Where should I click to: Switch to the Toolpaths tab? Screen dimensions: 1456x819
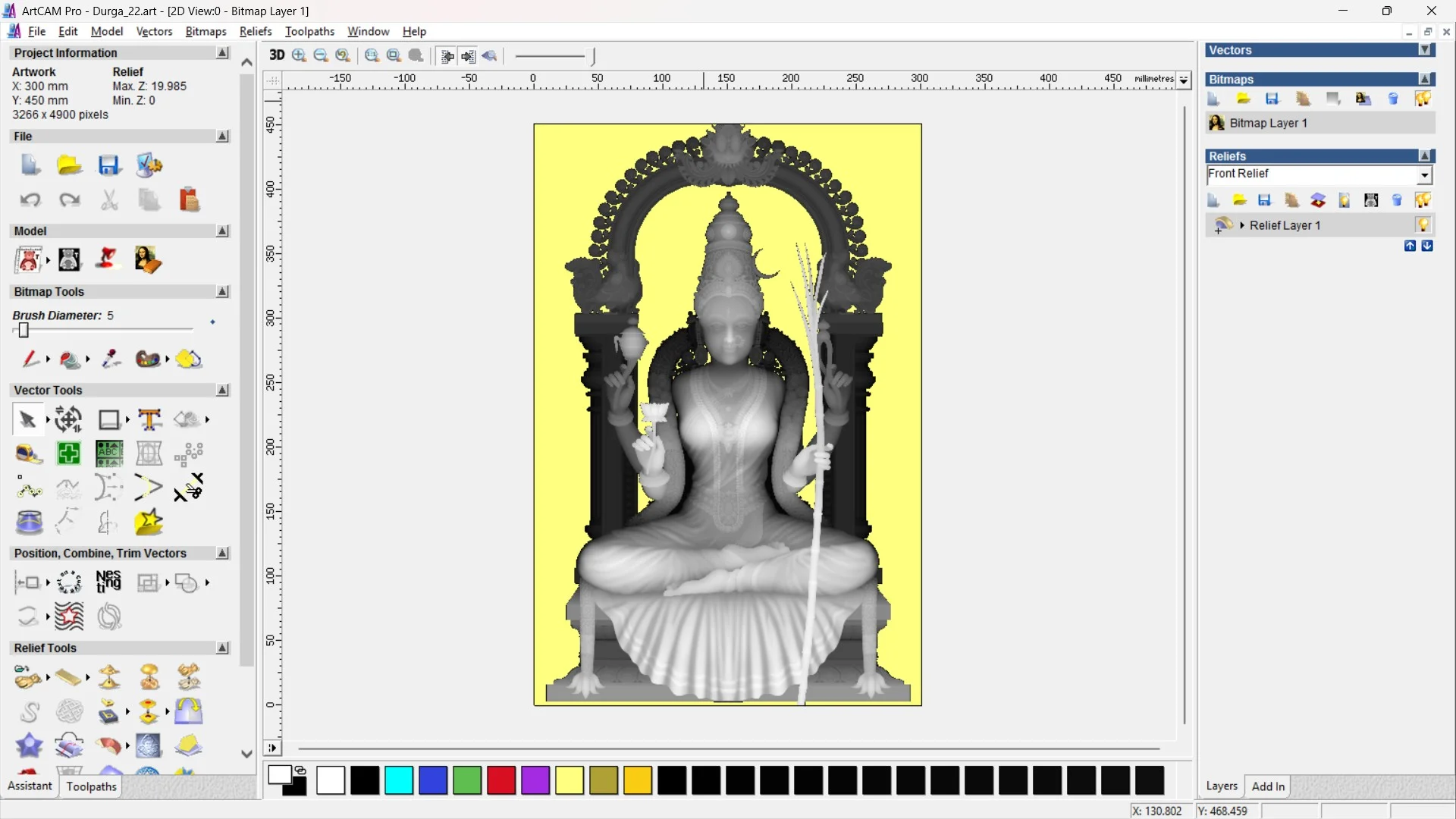click(x=91, y=786)
